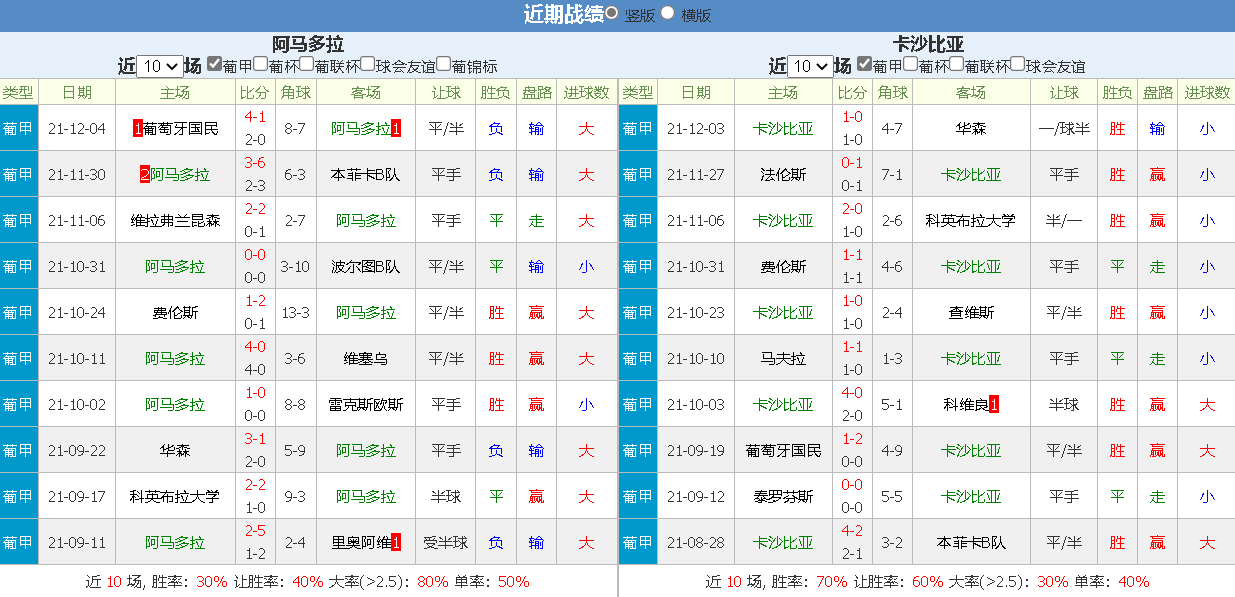Screen dimensions: 1235x597
Task: Check 葡联杯 filter for 阿马多拉
Action: (306, 64)
